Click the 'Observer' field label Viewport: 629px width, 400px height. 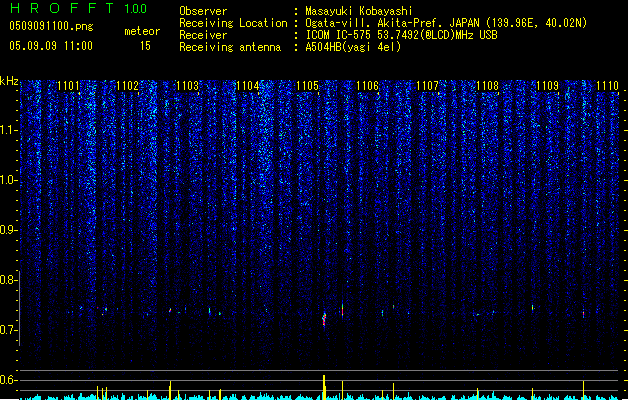click(203, 11)
